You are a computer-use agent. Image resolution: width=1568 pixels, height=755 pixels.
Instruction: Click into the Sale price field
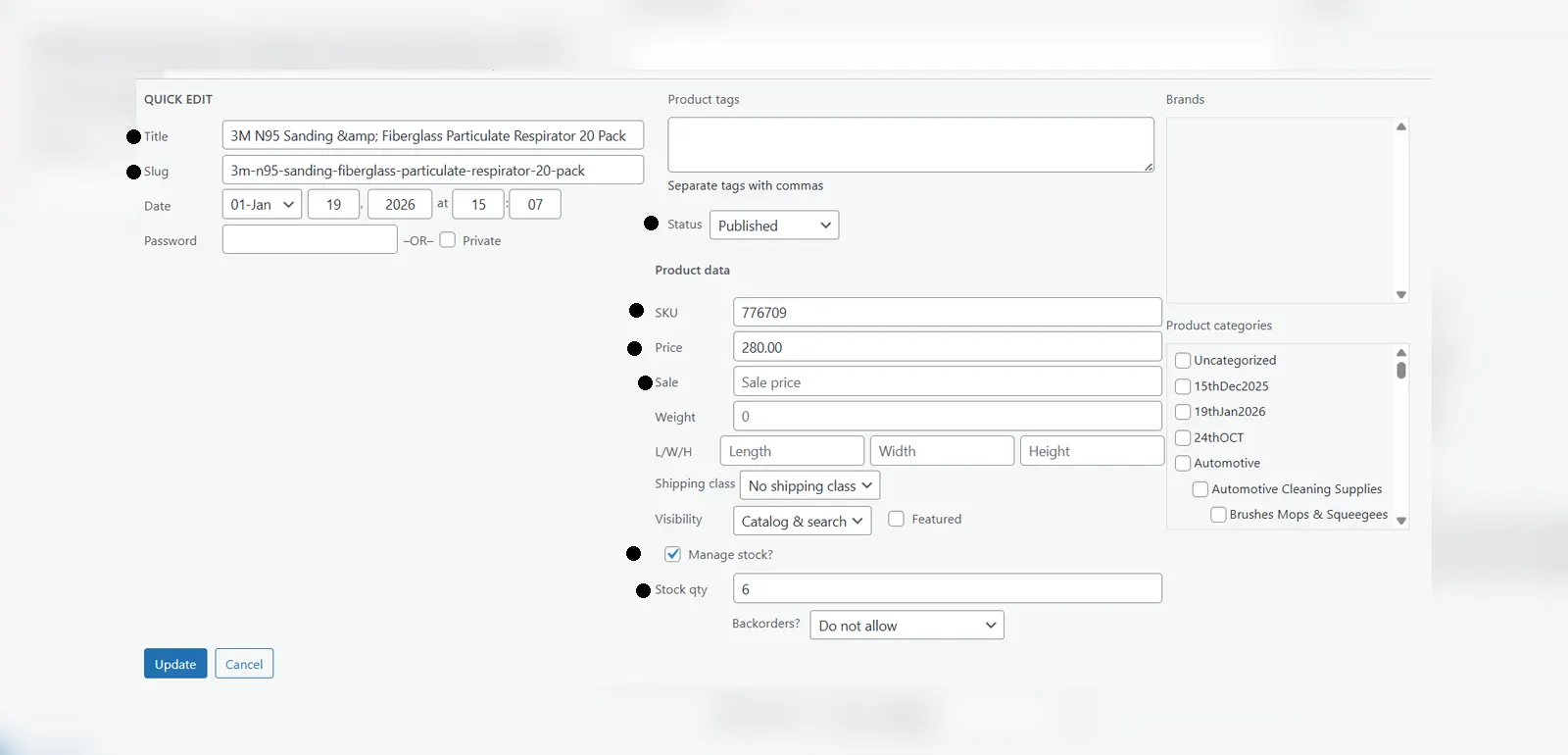point(947,382)
